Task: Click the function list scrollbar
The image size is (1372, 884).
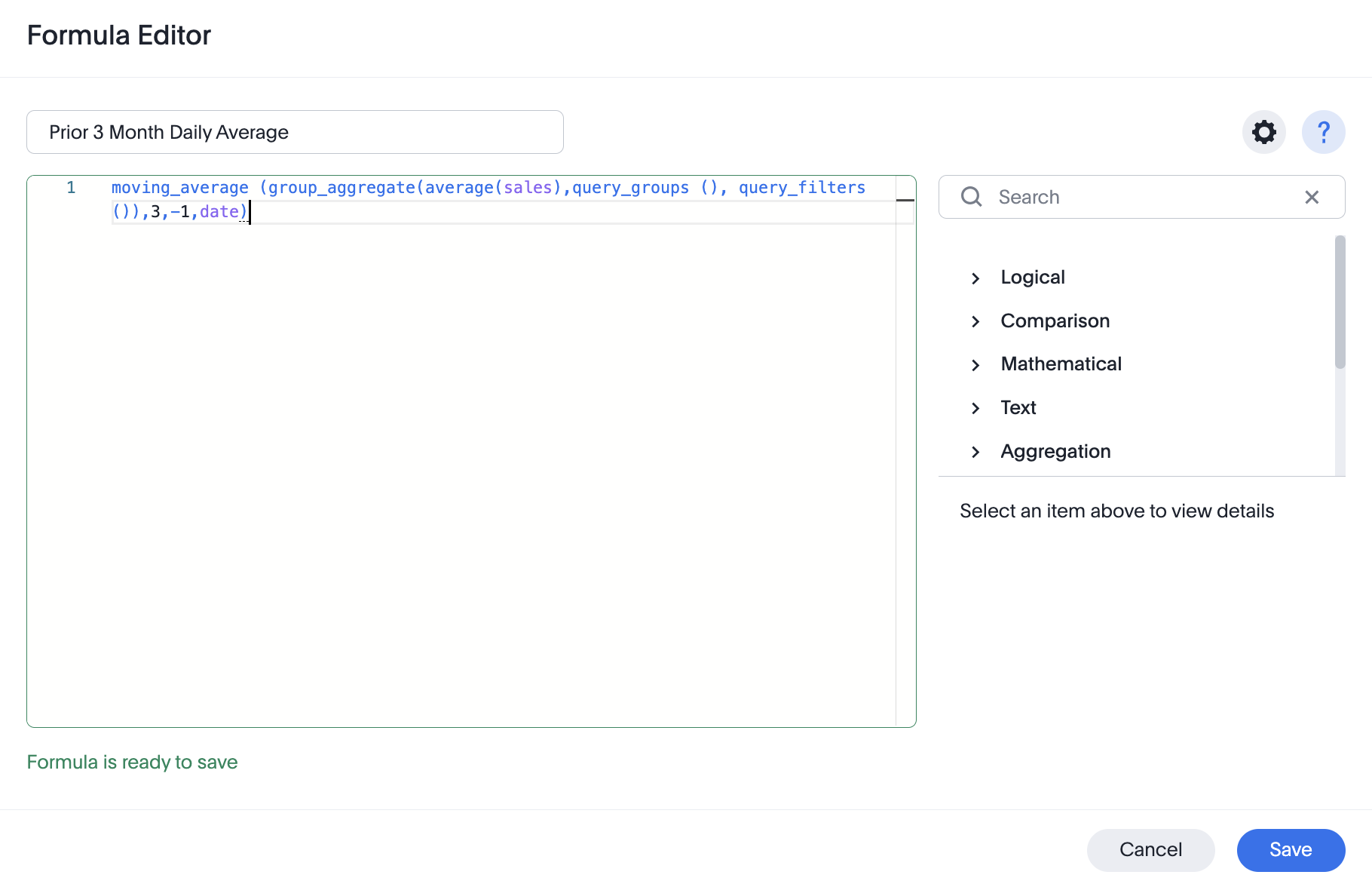Action: [1340, 302]
